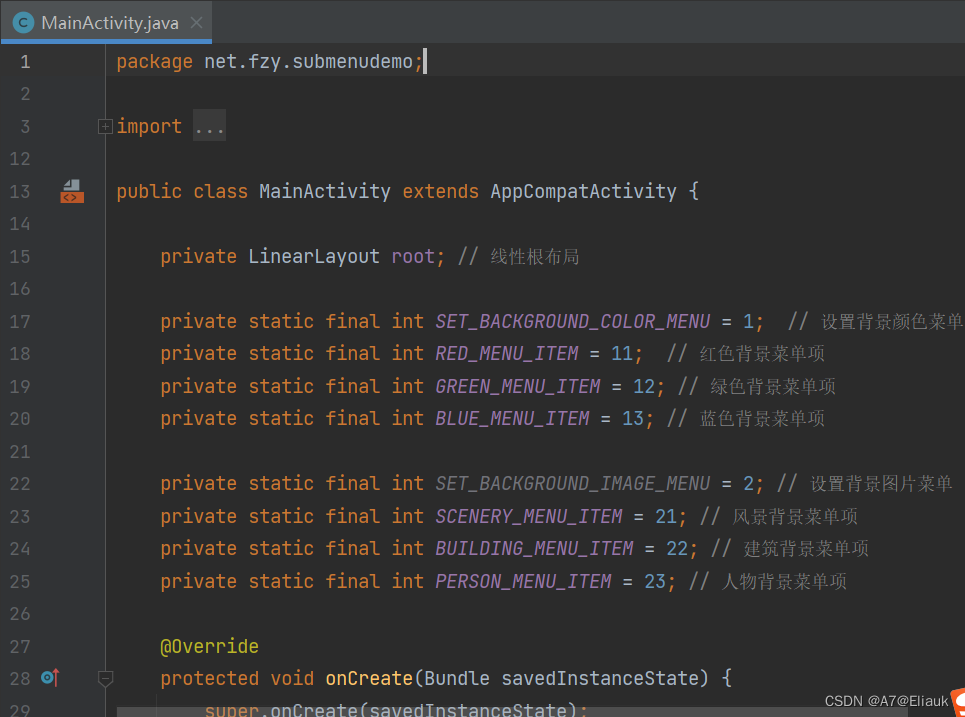Click SET_BACKGROUND_COLOR_MENU constant
Image resolution: width=965 pixels, height=717 pixels.
(x=572, y=321)
